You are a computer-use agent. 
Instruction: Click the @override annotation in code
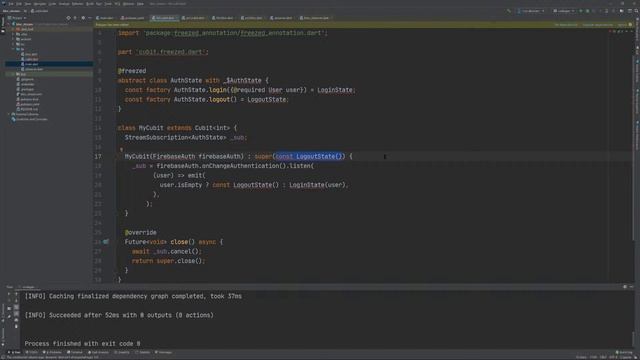[x=140, y=232]
